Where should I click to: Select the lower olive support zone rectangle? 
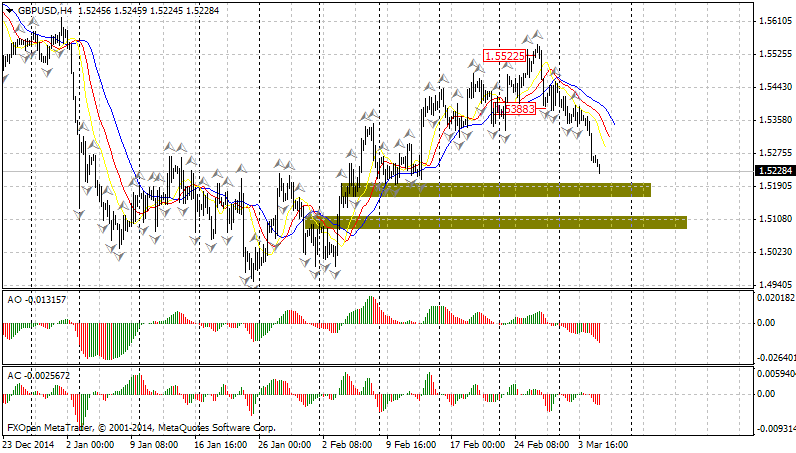[x=496, y=222]
